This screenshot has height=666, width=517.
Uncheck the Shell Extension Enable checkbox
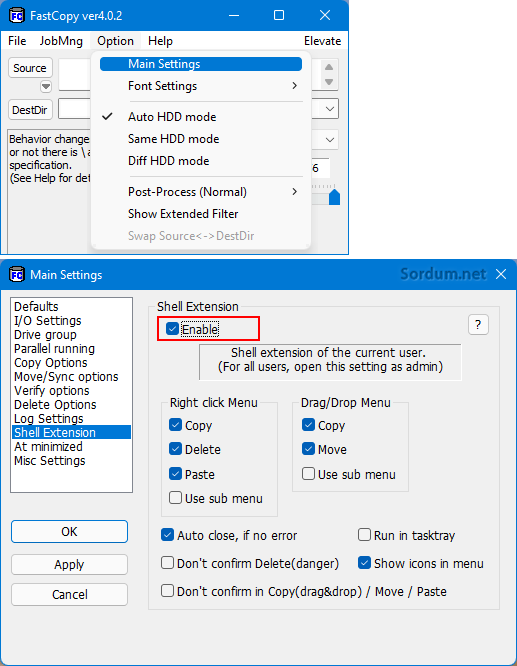pyautogui.click(x=172, y=329)
